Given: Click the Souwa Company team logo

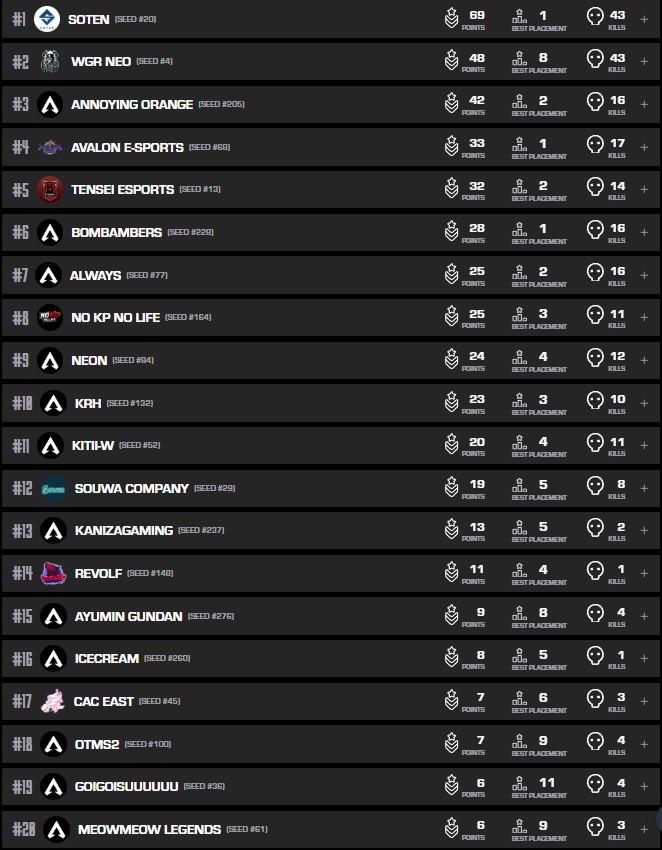Looking at the screenshot, I should pyautogui.click(x=54, y=489).
